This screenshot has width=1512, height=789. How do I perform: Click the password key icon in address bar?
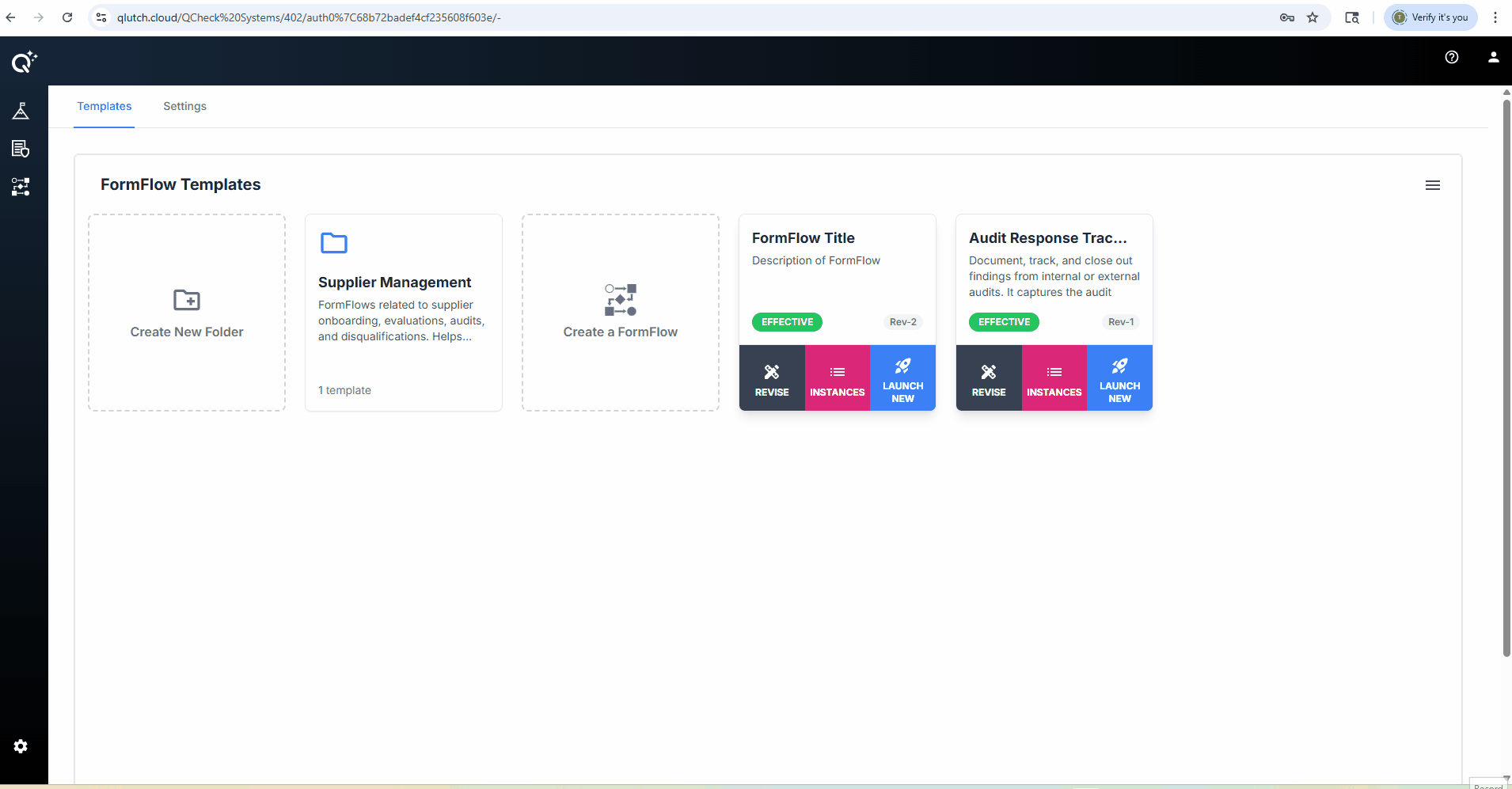coord(1287,17)
